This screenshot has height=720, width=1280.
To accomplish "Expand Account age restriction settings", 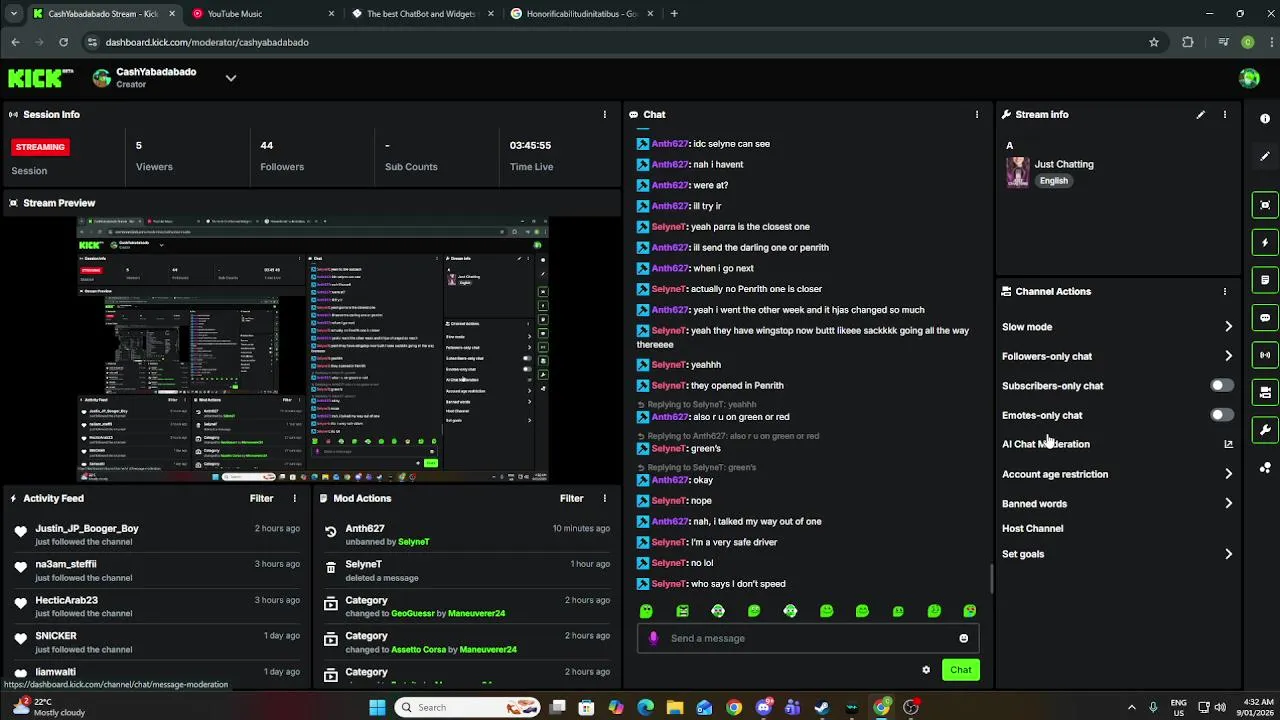I will (x=1228, y=474).
